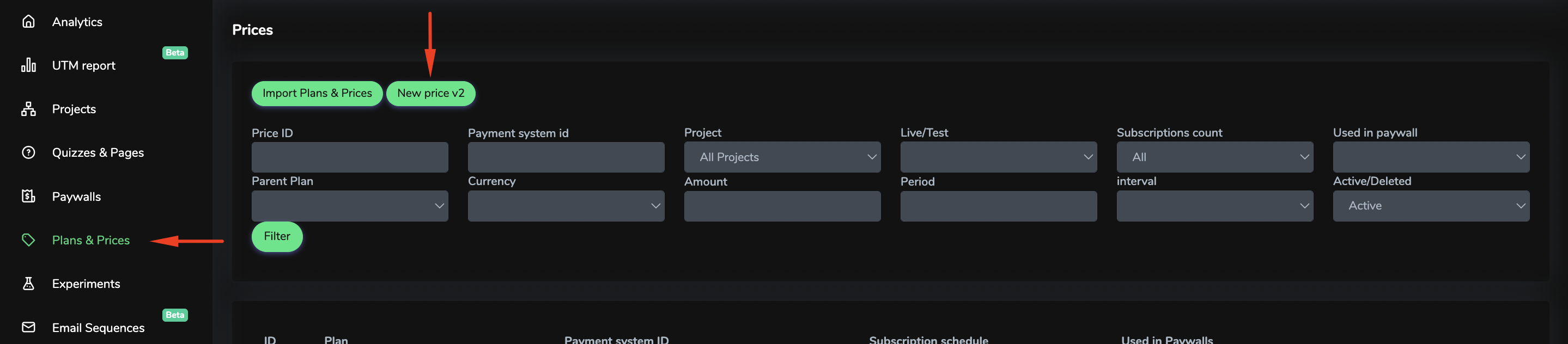Viewport: 1568px width, 344px height.
Task: Click the Analytics home icon
Action: pyautogui.click(x=28, y=22)
